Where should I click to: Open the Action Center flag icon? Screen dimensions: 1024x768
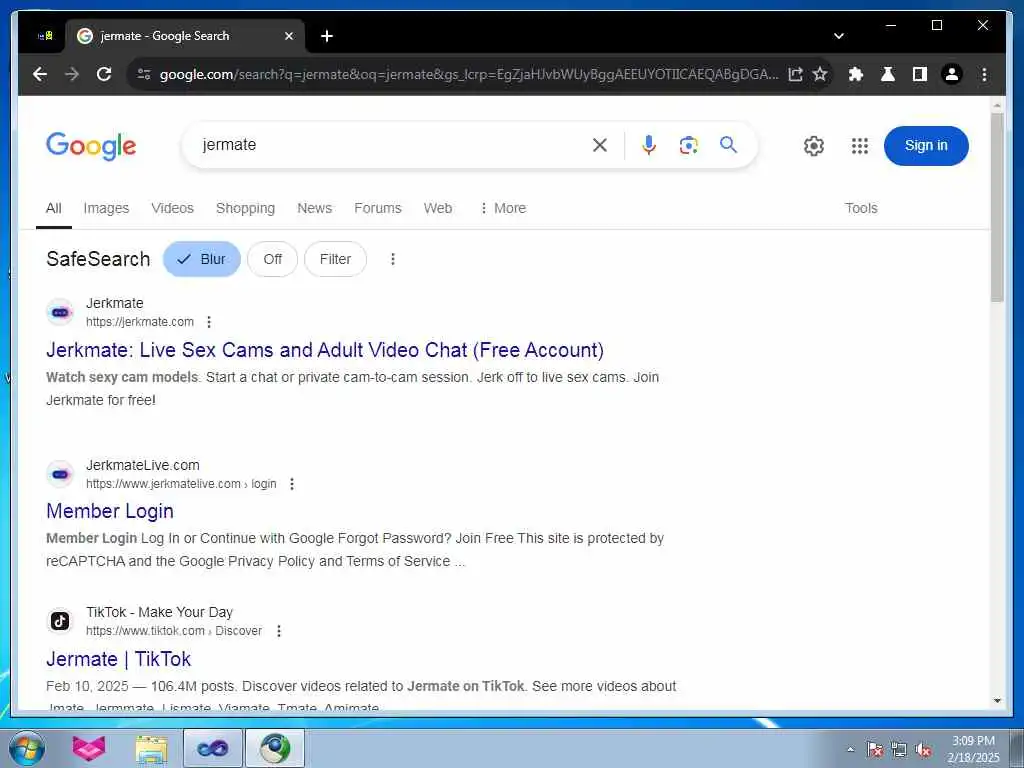pyautogui.click(x=874, y=750)
